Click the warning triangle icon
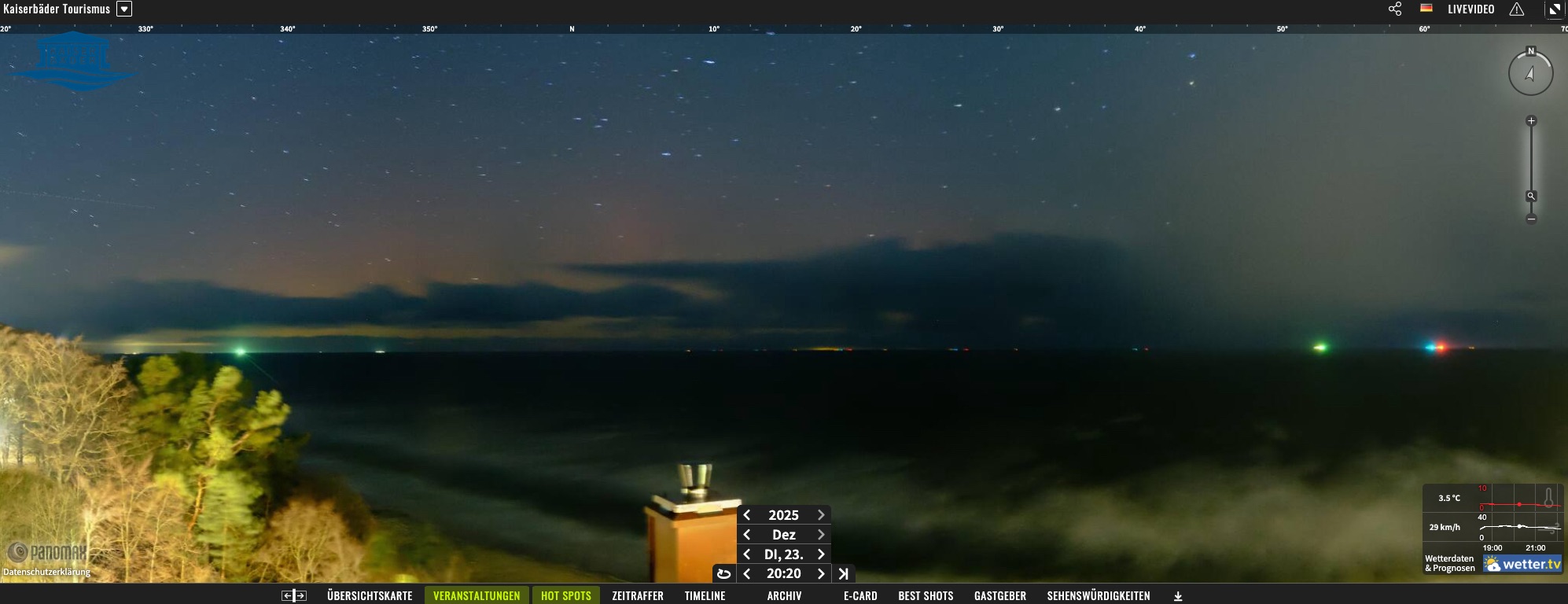Screen dimensions: 1568x604 point(1517,9)
